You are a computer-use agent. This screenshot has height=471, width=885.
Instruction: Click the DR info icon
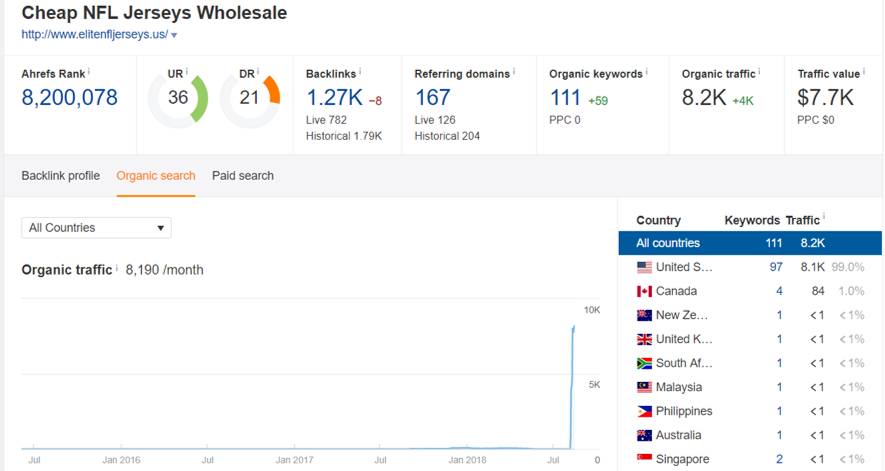click(x=258, y=72)
